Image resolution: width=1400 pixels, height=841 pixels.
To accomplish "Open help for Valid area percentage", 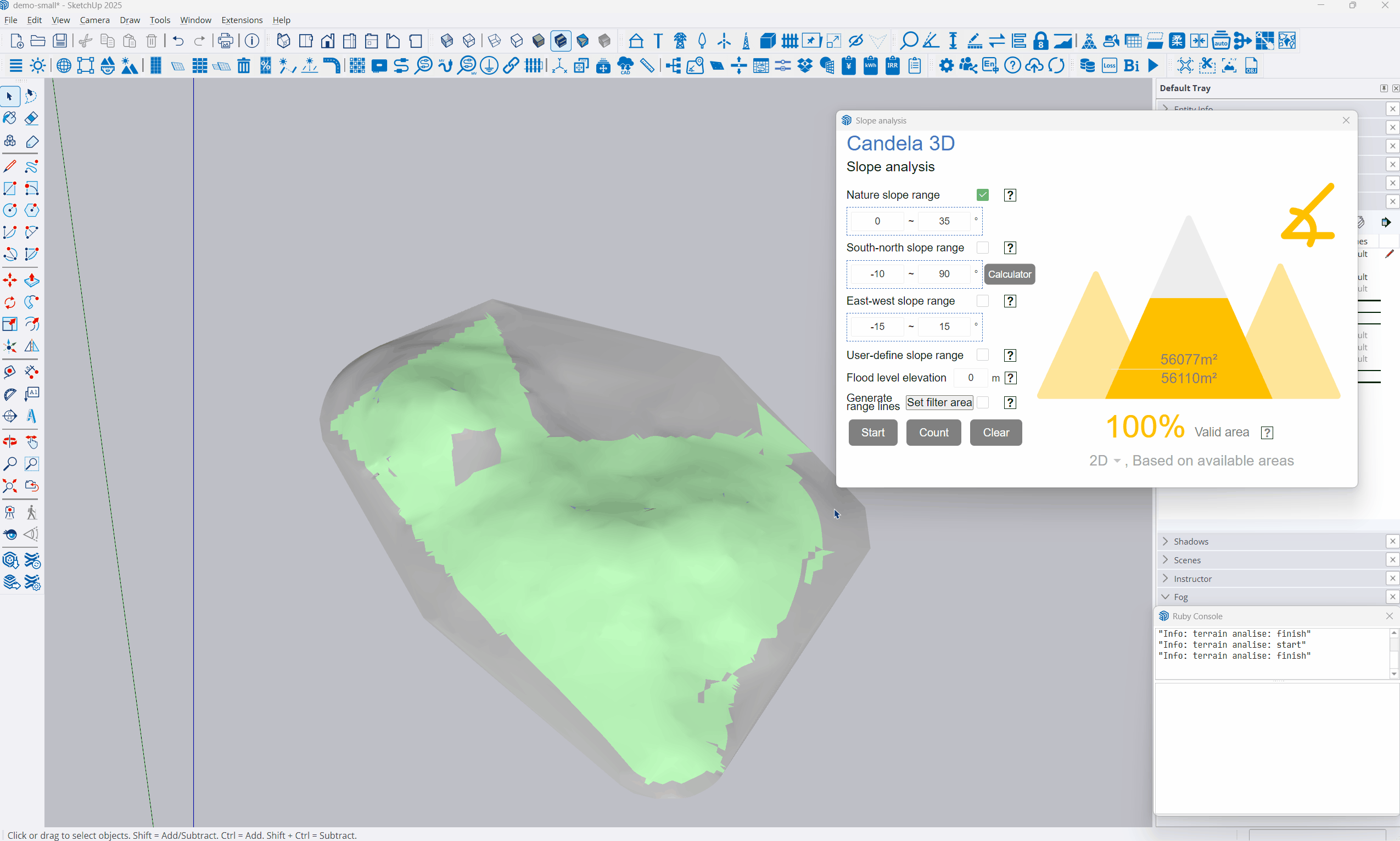I will pyautogui.click(x=1267, y=433).
